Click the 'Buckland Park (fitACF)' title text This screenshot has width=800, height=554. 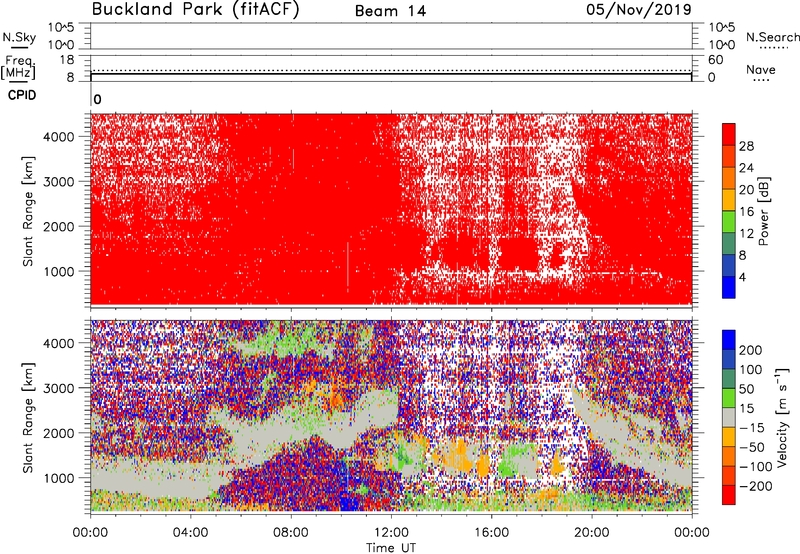[195, 9]
